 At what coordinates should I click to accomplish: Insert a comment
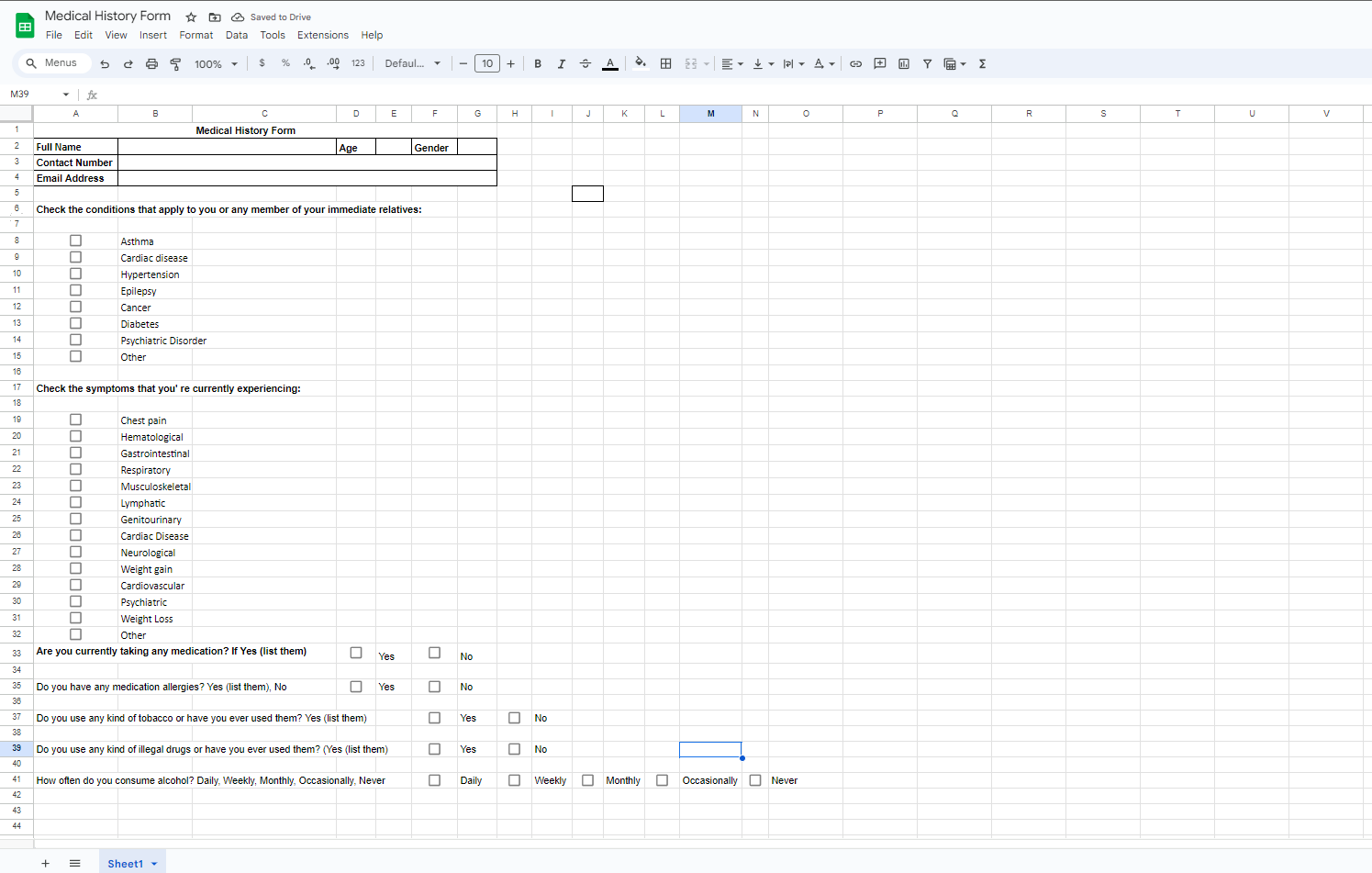(x=880, y=63)
